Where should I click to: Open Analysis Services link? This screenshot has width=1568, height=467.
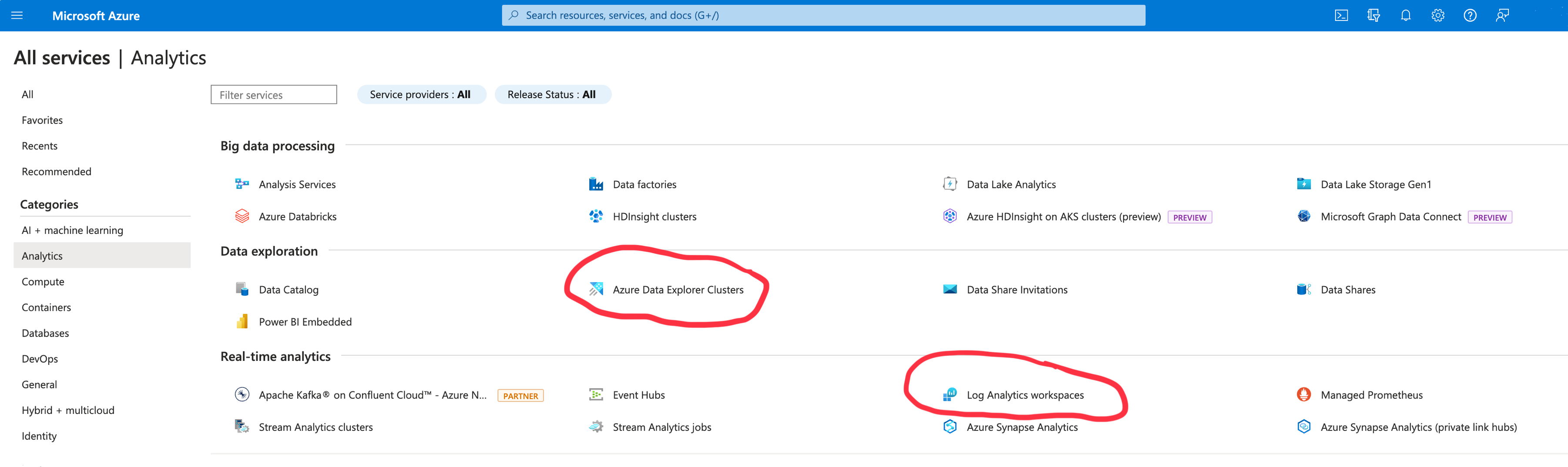coord(297,184)
